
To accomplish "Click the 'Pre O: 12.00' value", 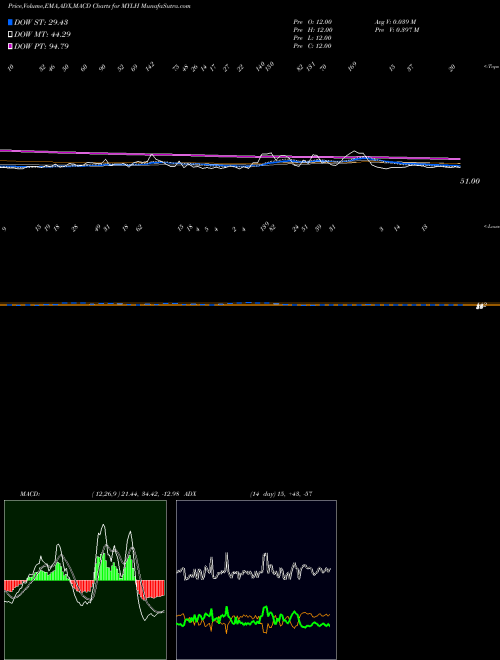I will [313, 22].
